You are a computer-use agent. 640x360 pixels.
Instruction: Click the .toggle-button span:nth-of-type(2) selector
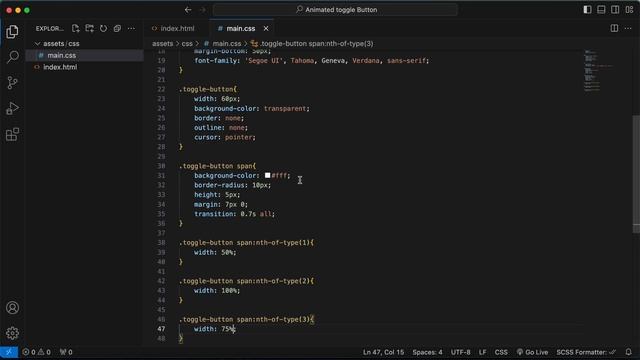246,281
